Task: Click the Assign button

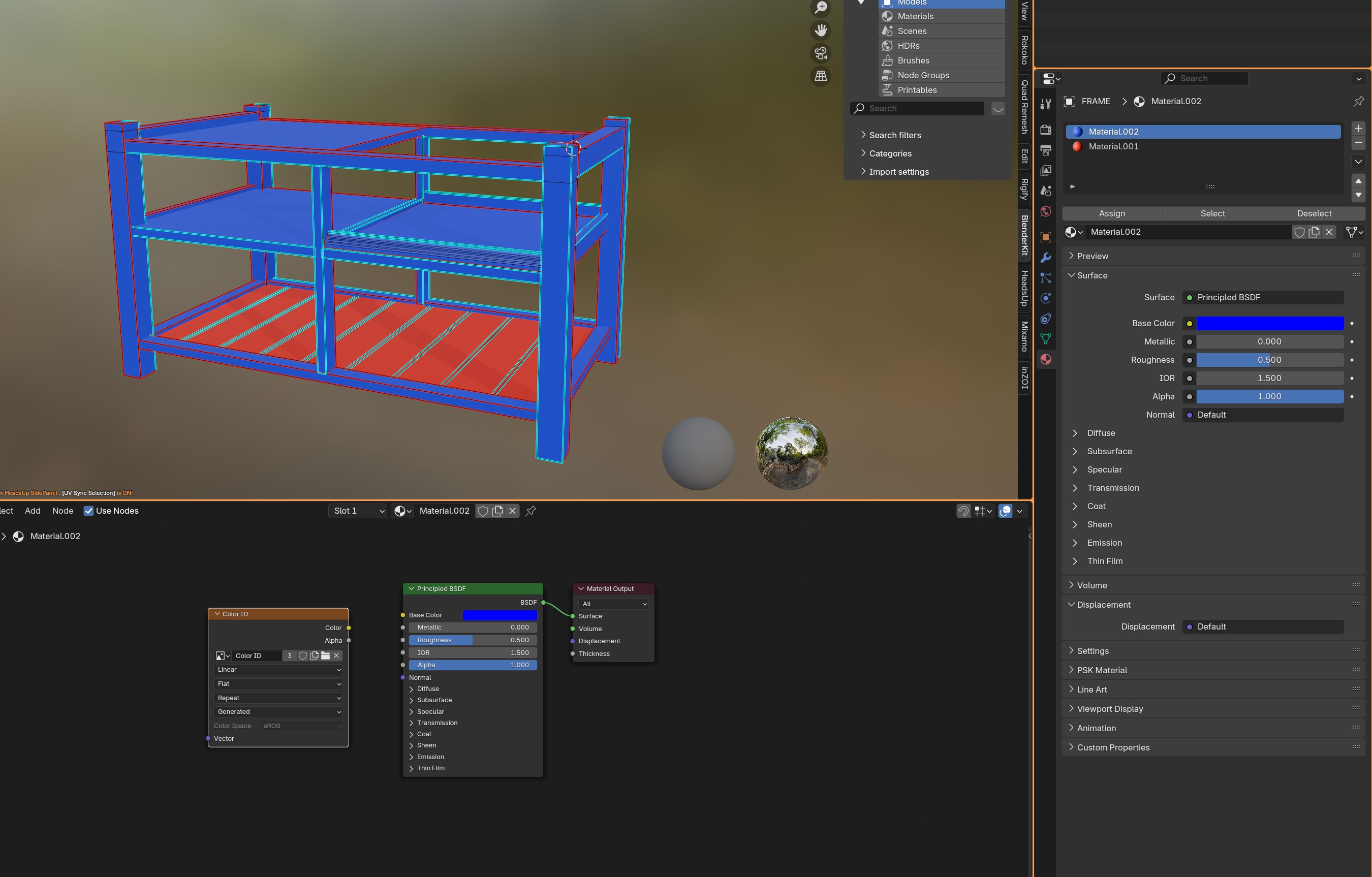Action: (1112, 214)
